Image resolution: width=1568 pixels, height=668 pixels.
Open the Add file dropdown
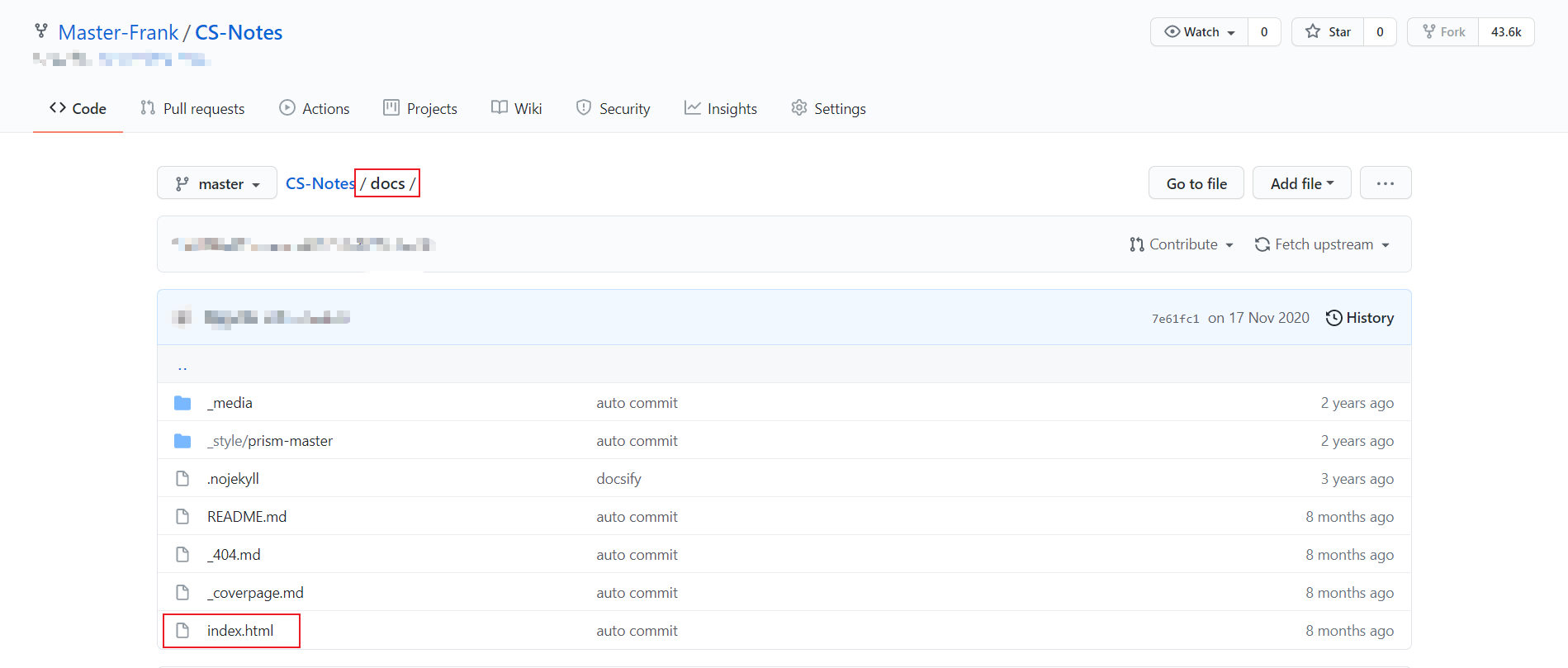(x=1302, y=183)
